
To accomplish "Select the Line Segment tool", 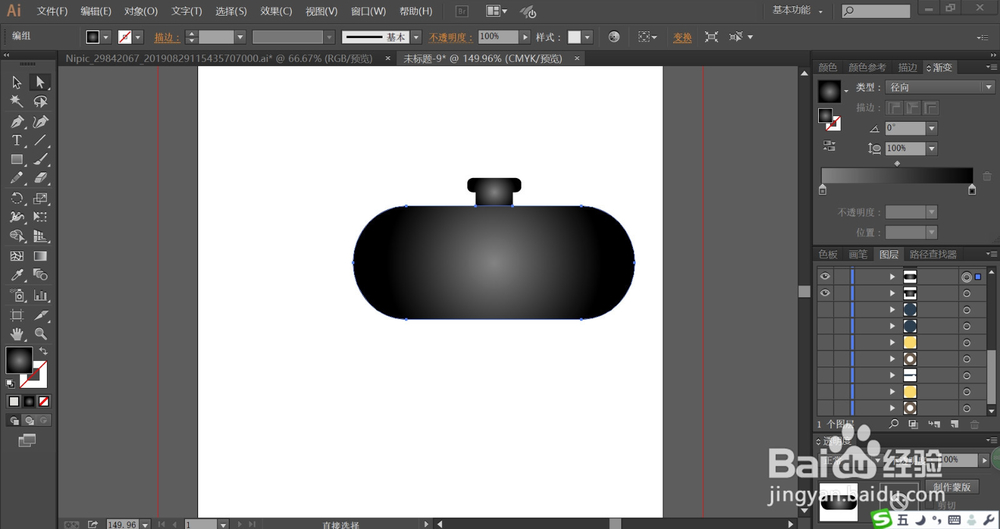I will coord(40,140).
